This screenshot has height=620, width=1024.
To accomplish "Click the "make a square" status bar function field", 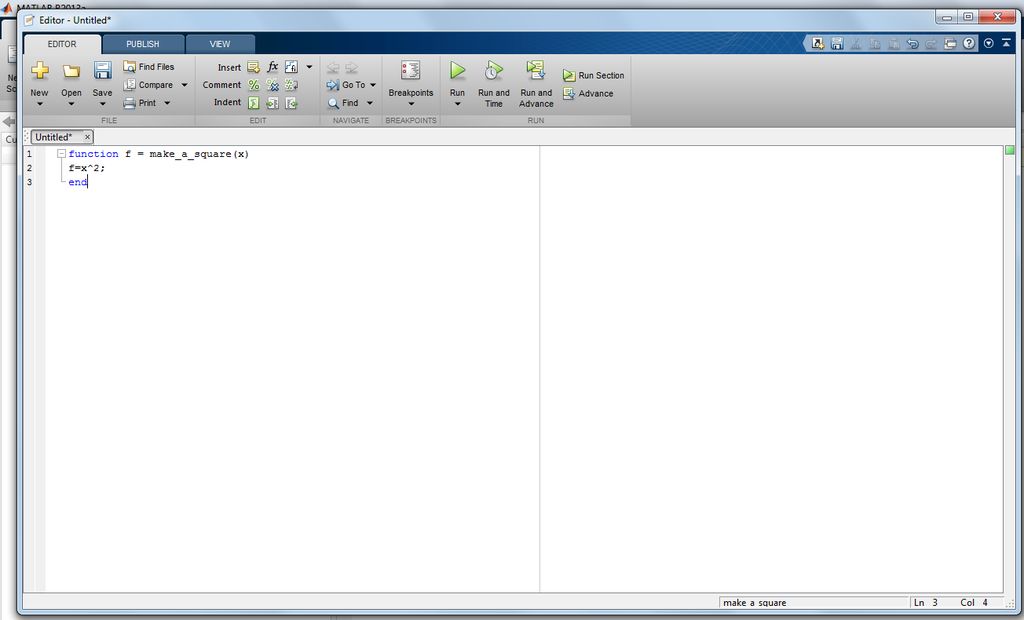I will [x=814, y=602].
